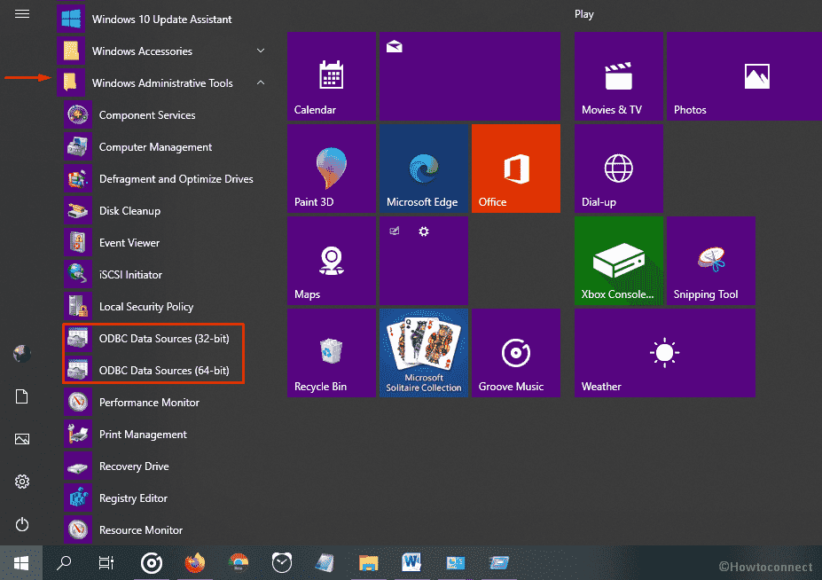Collapse Windows Administrative Tools folder
Screen dimensions: 822x580
(x=163, y=83)
